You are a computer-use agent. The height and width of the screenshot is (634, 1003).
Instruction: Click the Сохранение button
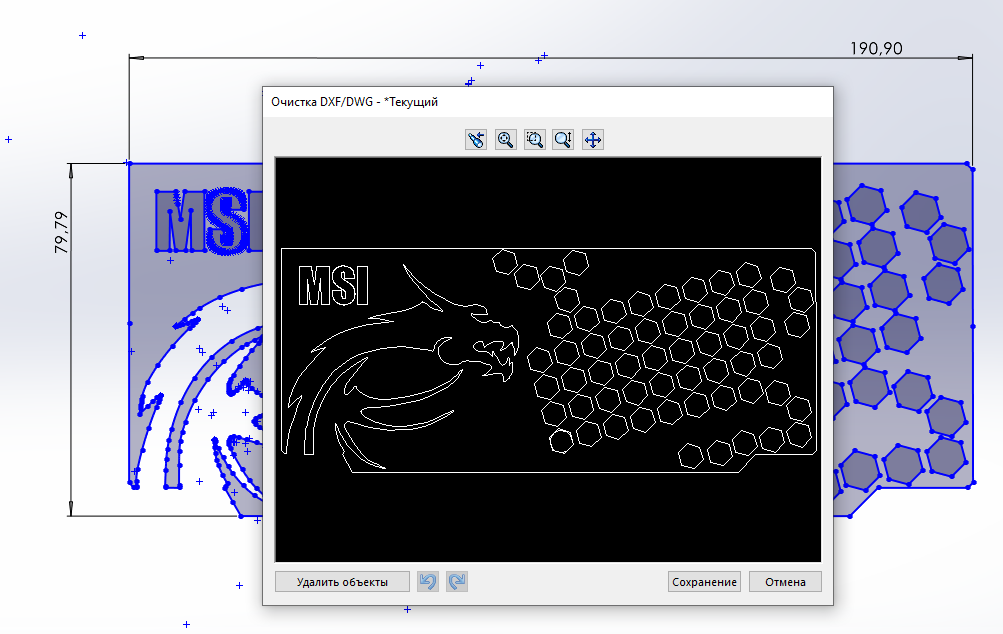pos(704,582)
